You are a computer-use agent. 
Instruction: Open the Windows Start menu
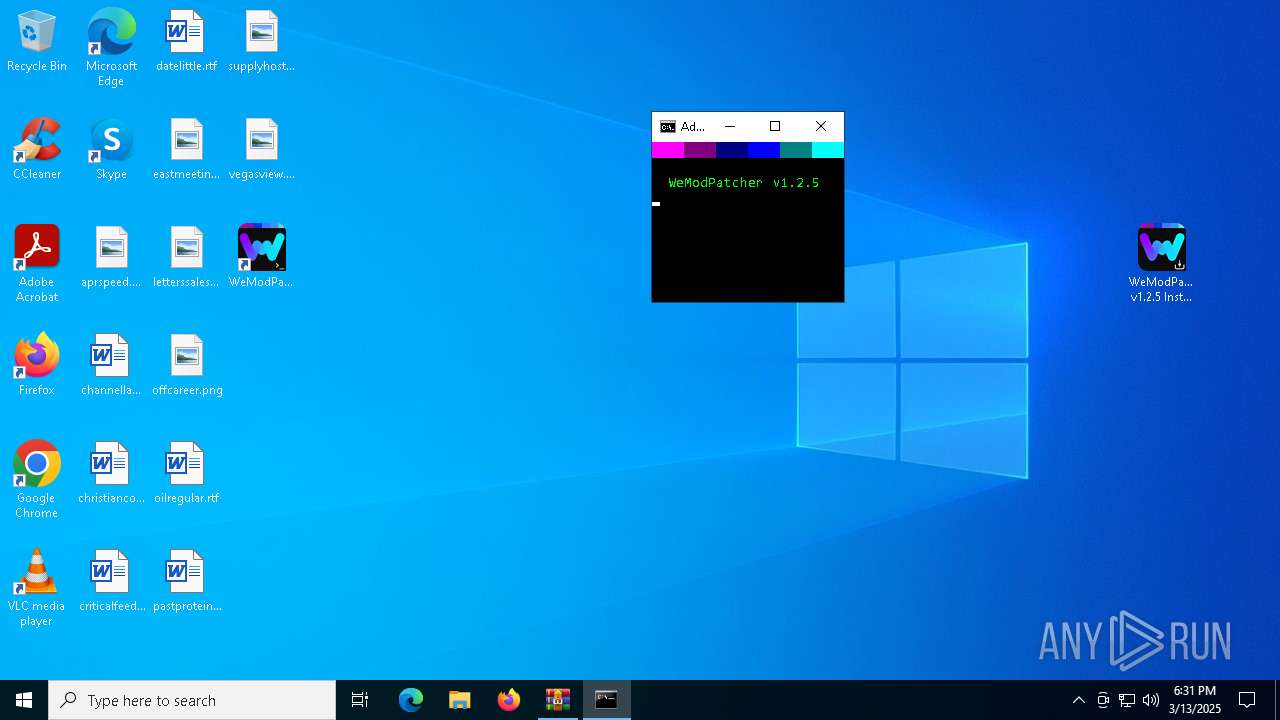(x=24, y=700)
